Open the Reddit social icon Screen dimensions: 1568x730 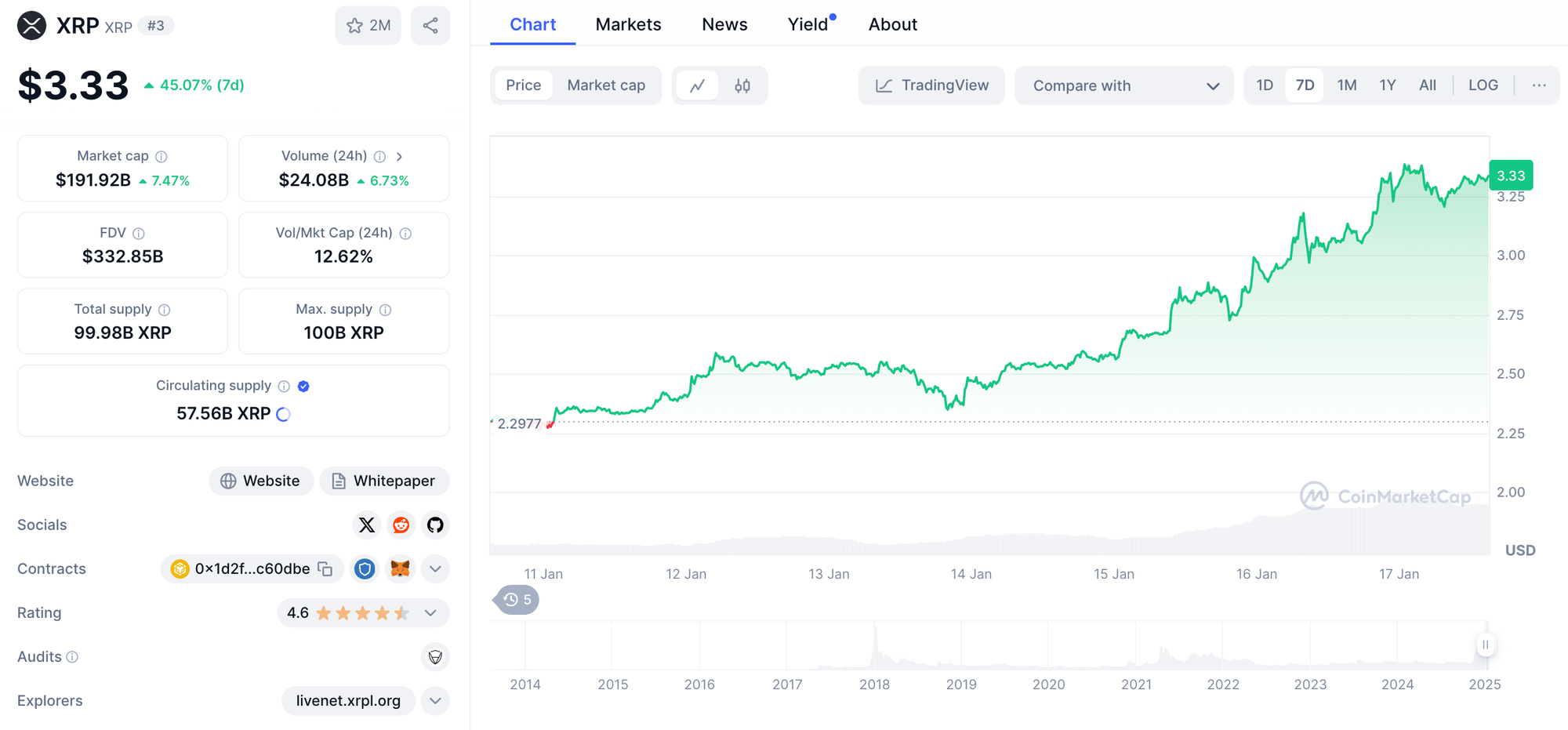tap(401, 525)
